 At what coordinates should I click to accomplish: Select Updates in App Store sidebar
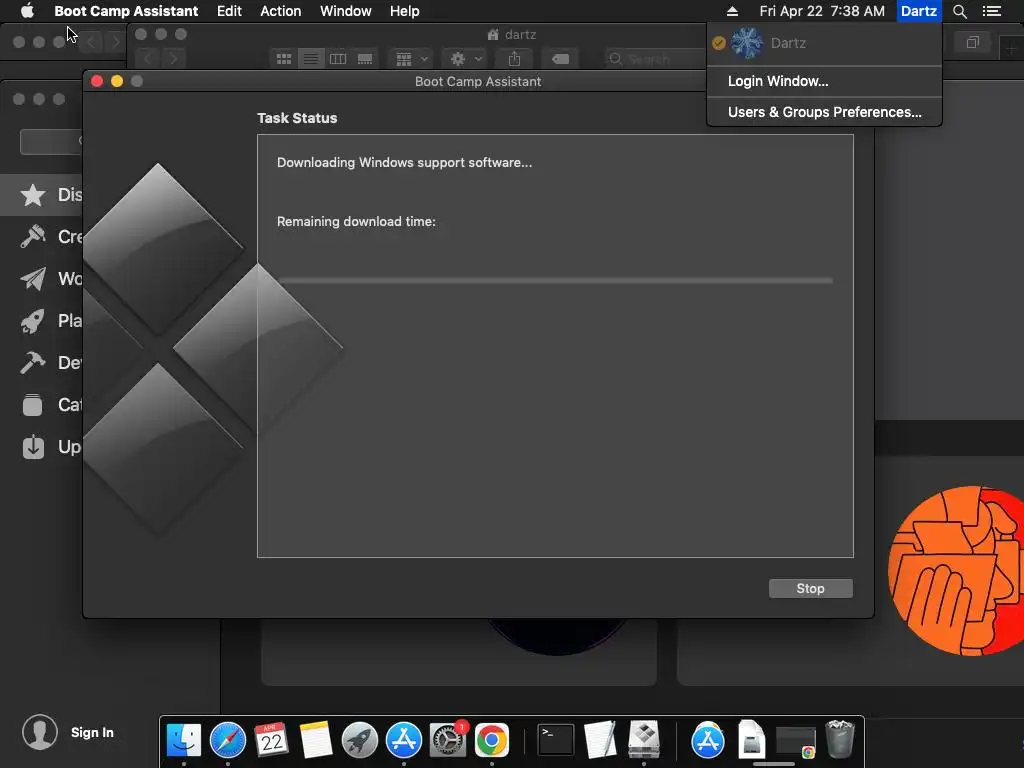pyautogui.click(x=33, y=447)
